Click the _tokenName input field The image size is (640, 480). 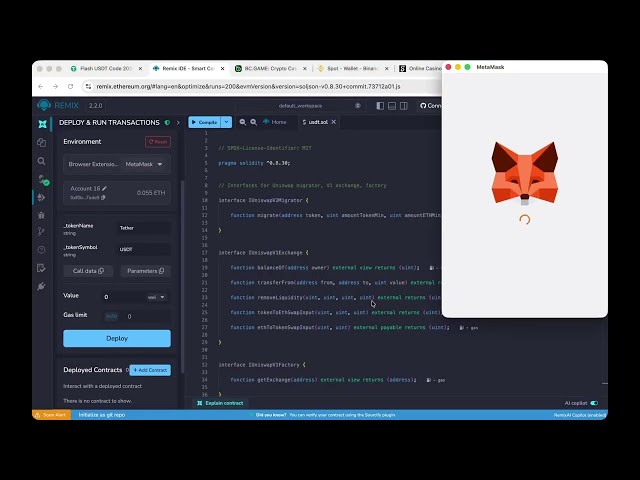coord(144,228)
